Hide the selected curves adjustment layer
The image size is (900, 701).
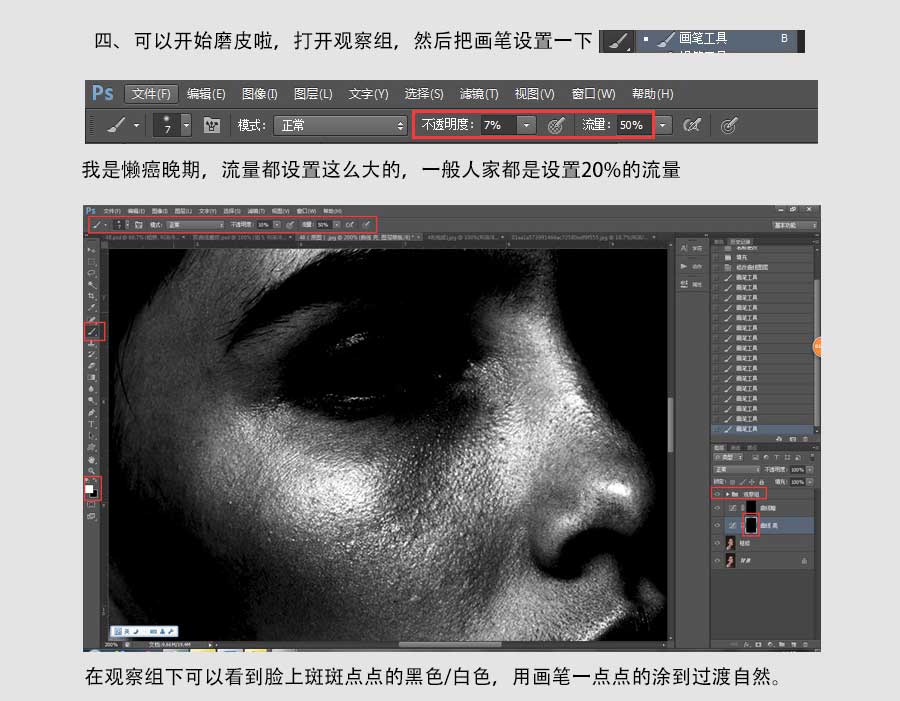(x=716, y=525)
